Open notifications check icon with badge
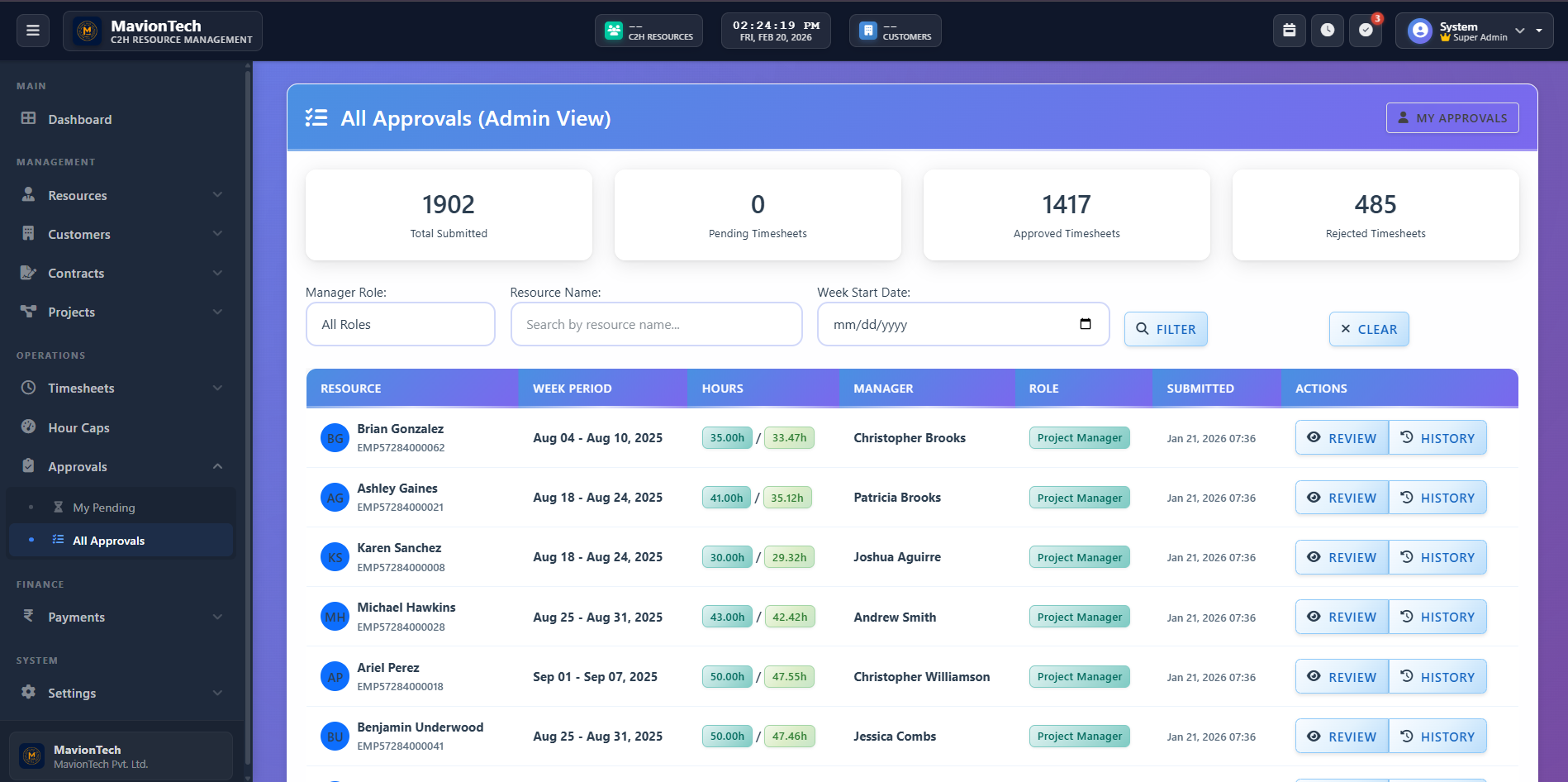 pos(1366,31)
